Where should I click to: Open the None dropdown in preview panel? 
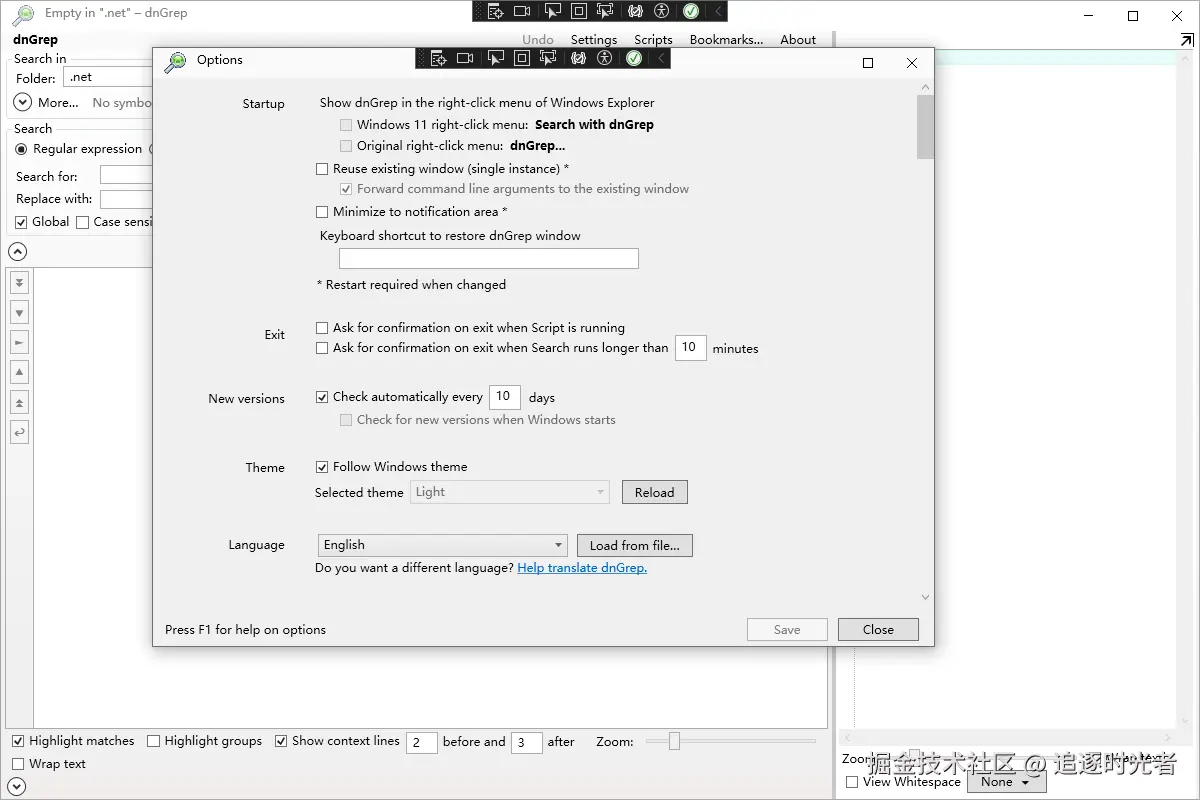point(1007,782)
